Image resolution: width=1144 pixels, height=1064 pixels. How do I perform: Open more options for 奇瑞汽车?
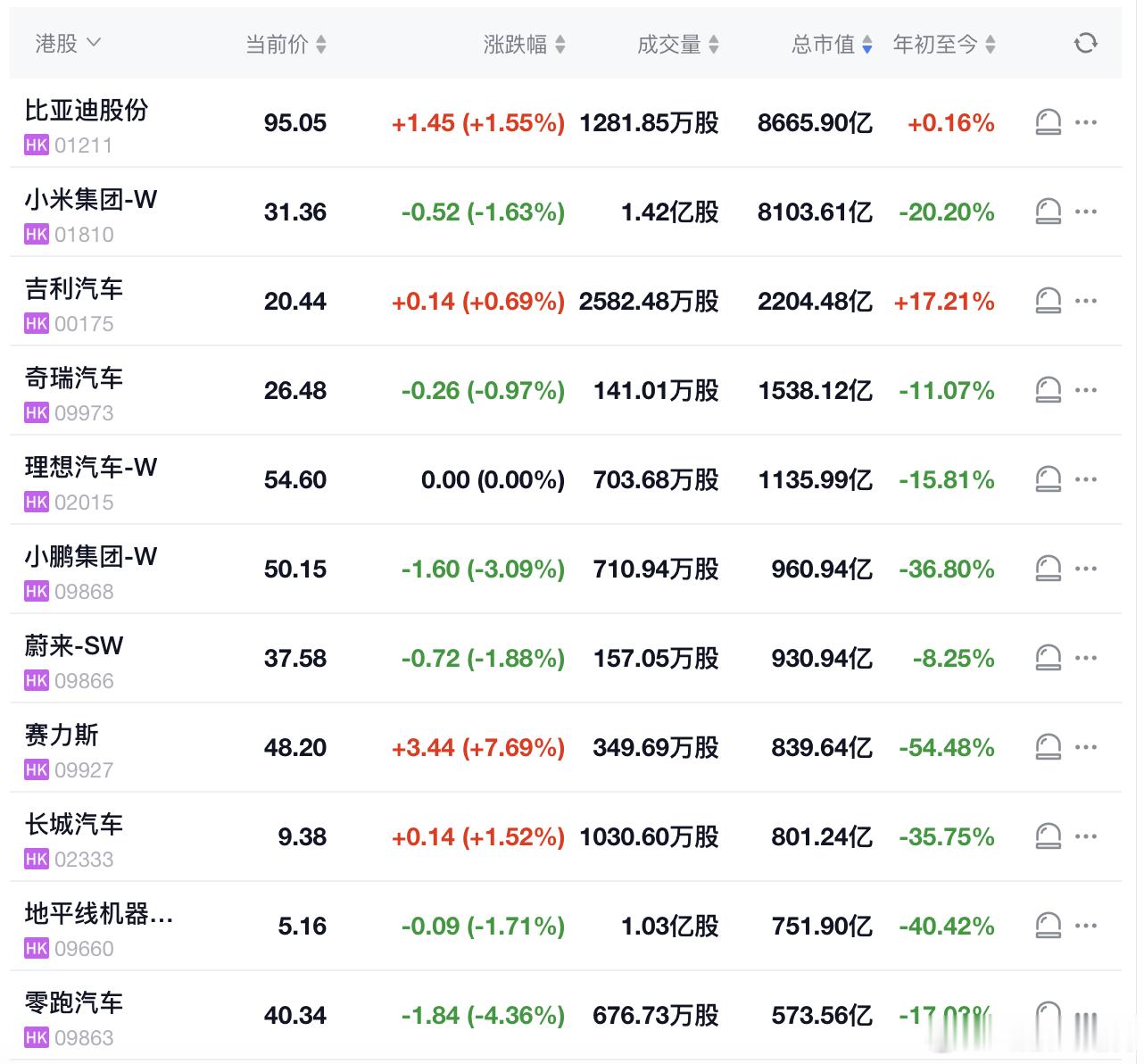click(x=1086, y=390)
